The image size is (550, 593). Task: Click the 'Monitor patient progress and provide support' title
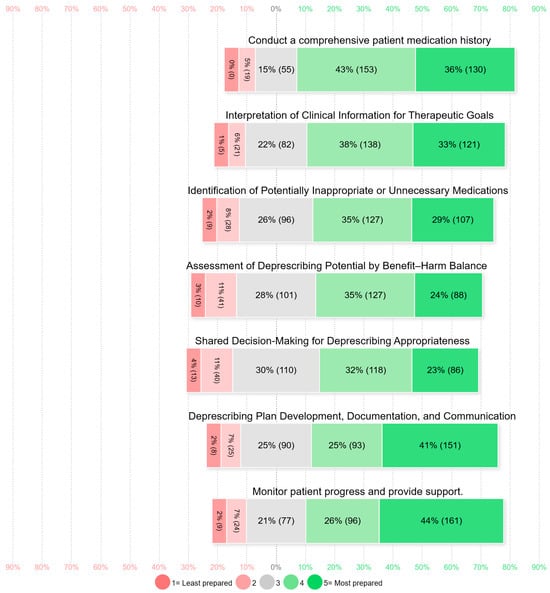[357, 492]
